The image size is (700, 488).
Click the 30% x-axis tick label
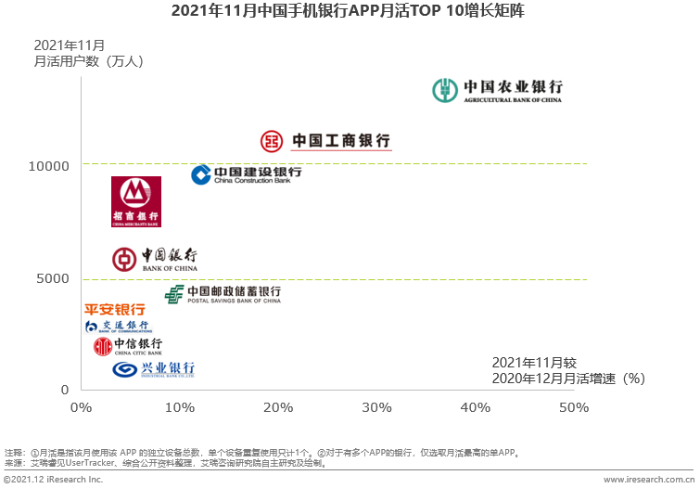377,407
